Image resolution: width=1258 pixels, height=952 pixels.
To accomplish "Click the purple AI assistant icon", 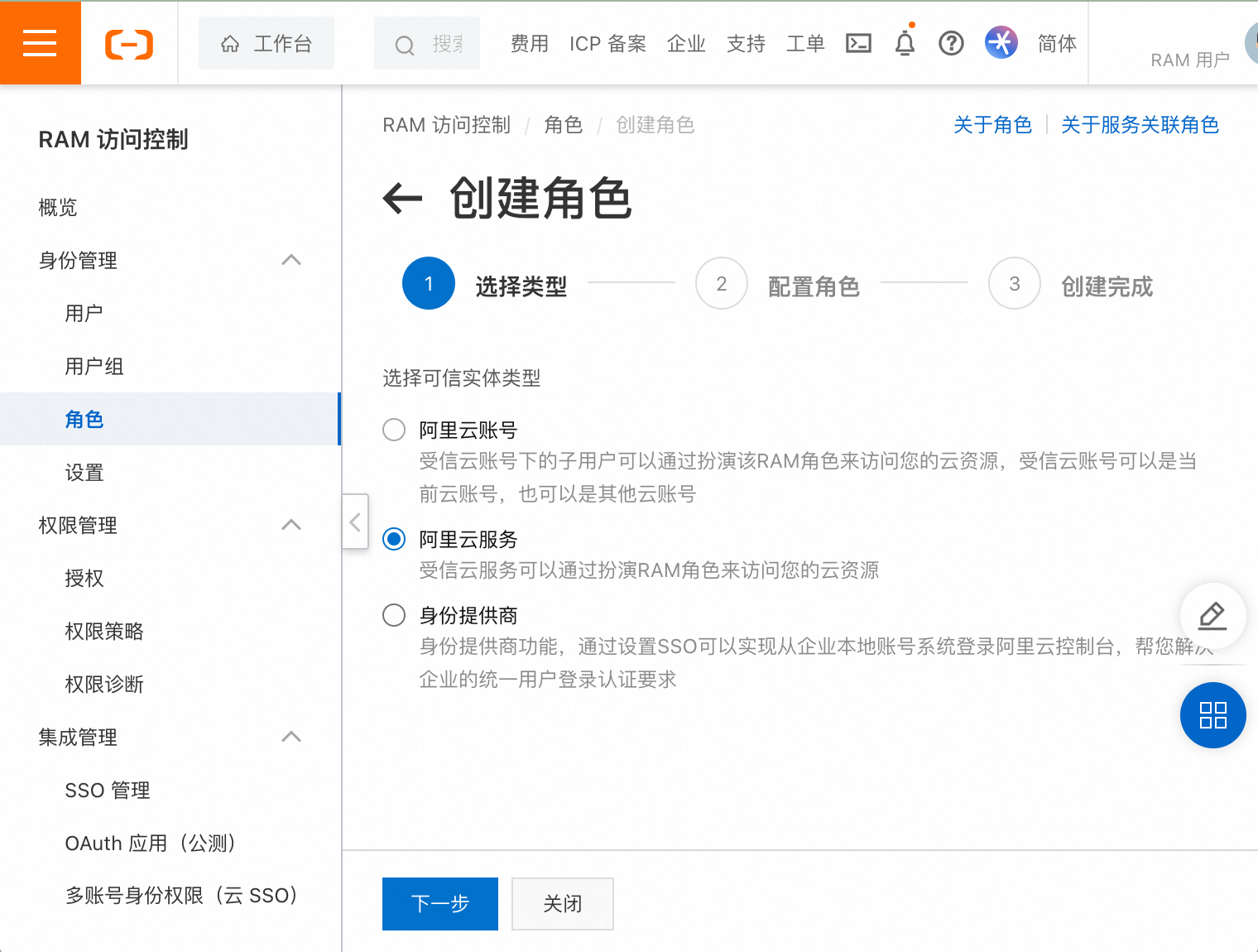I will pos(1001,42).
